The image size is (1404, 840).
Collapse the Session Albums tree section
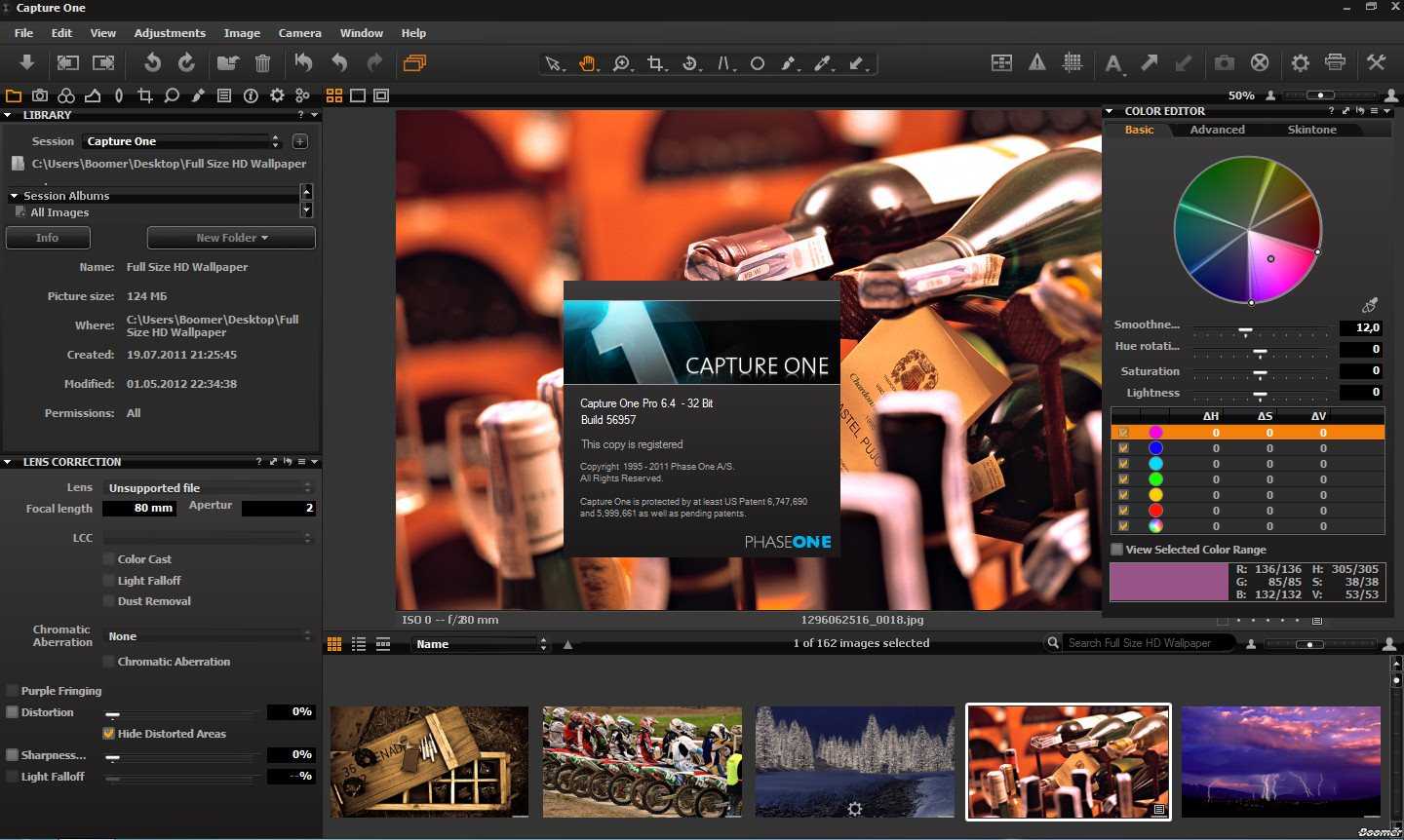[x=15, y=196]
